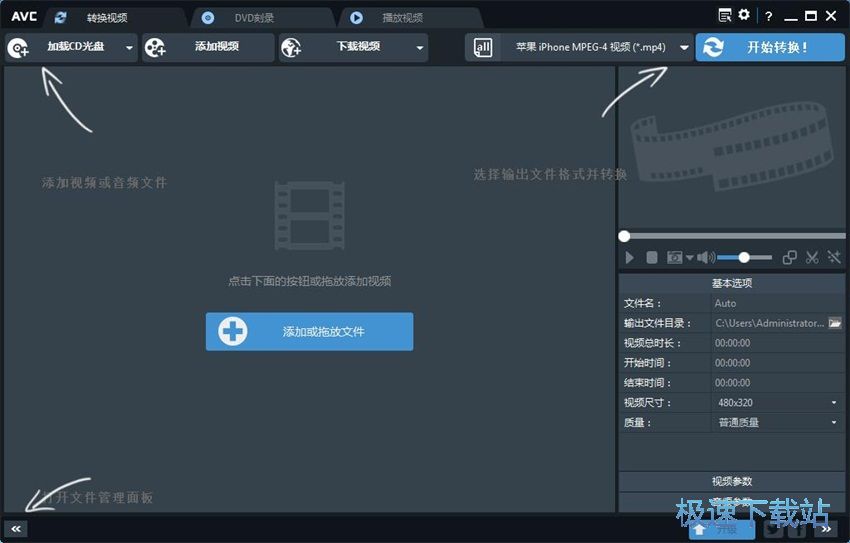
Task: Open help with the question mark icon
Action: (x=769, y=16)
